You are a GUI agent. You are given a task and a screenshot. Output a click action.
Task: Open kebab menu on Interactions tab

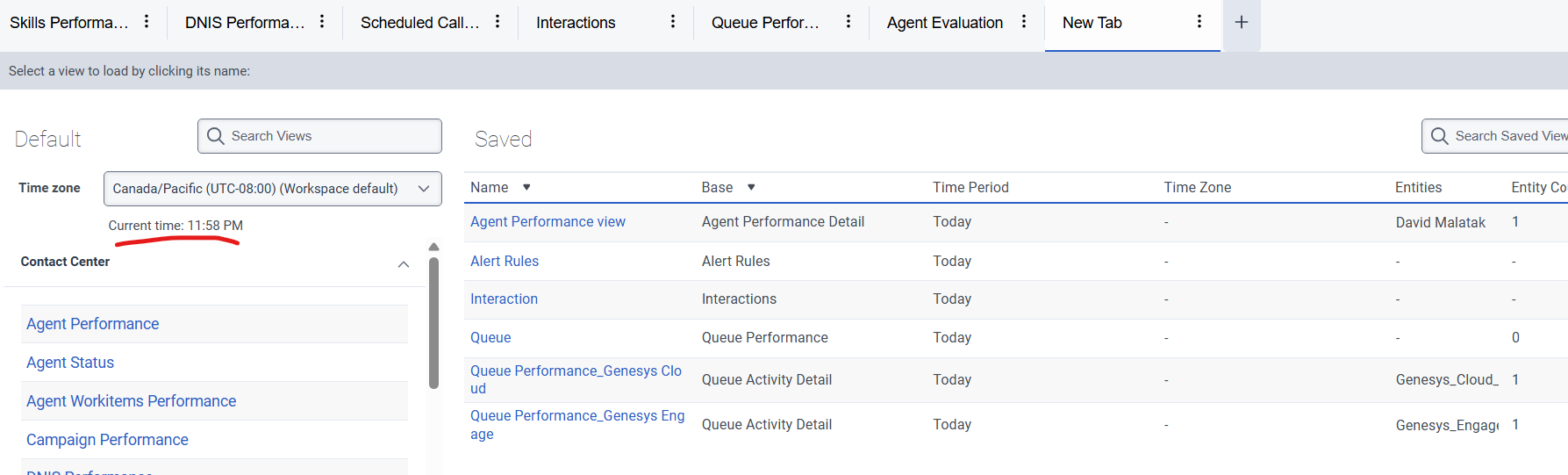click(673, 22)
